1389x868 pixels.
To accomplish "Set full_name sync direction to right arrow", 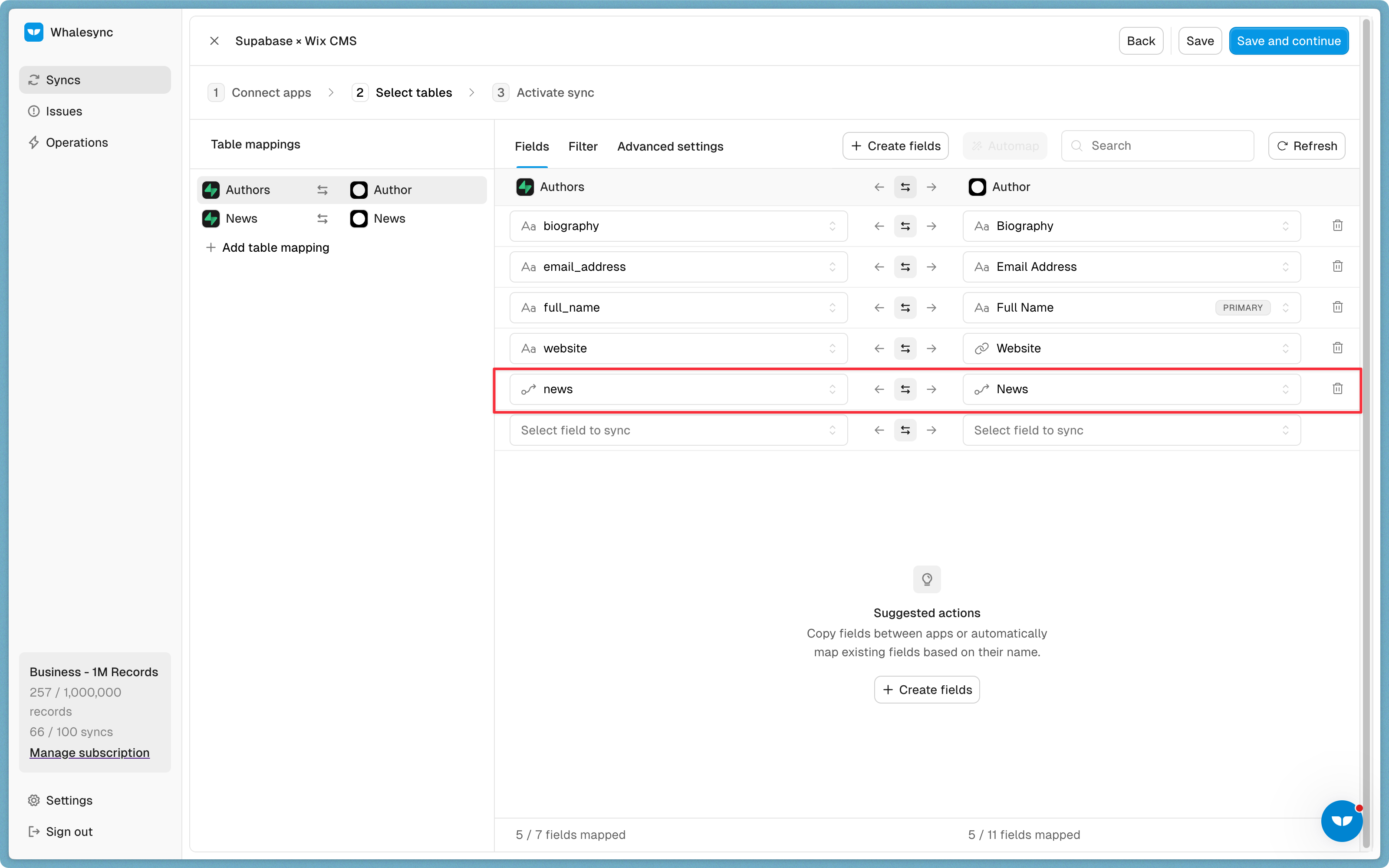I will [x=931, y=308].
